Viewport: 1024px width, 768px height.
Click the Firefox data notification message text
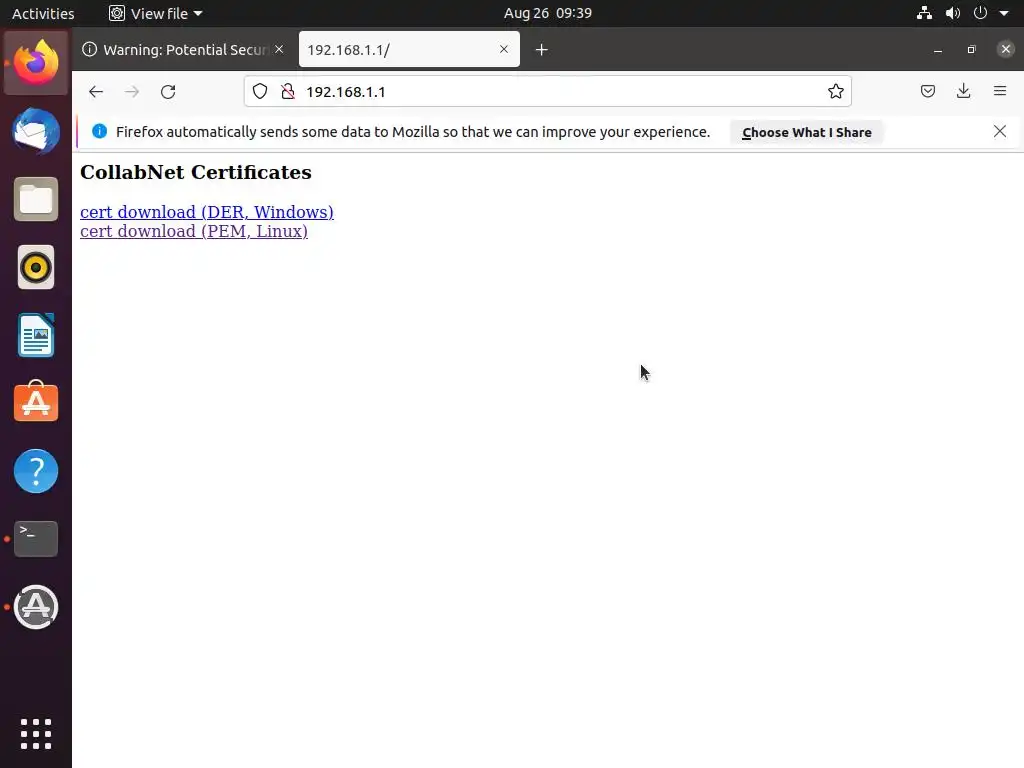[413, 132]
